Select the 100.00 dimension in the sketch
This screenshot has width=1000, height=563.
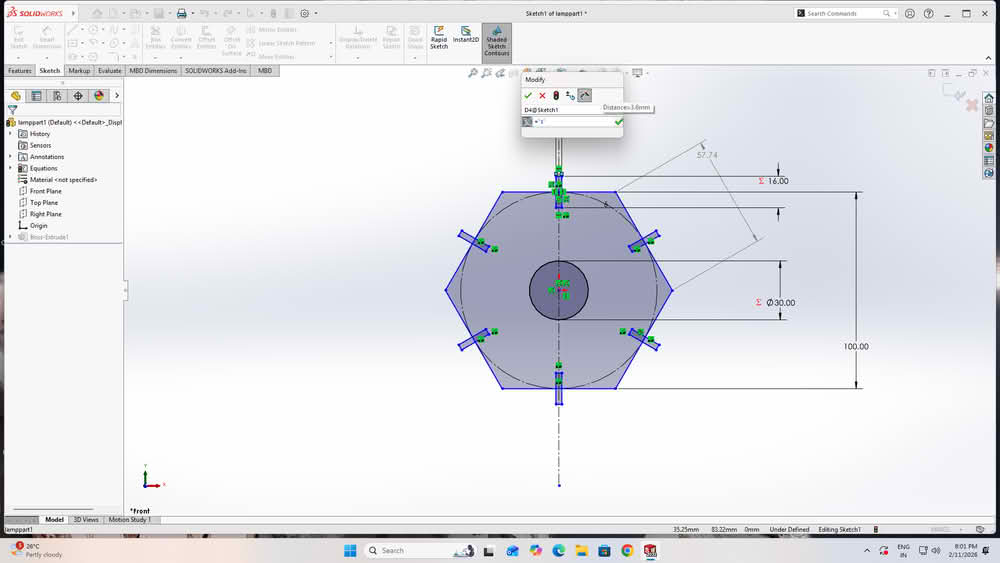pos(856,346)
